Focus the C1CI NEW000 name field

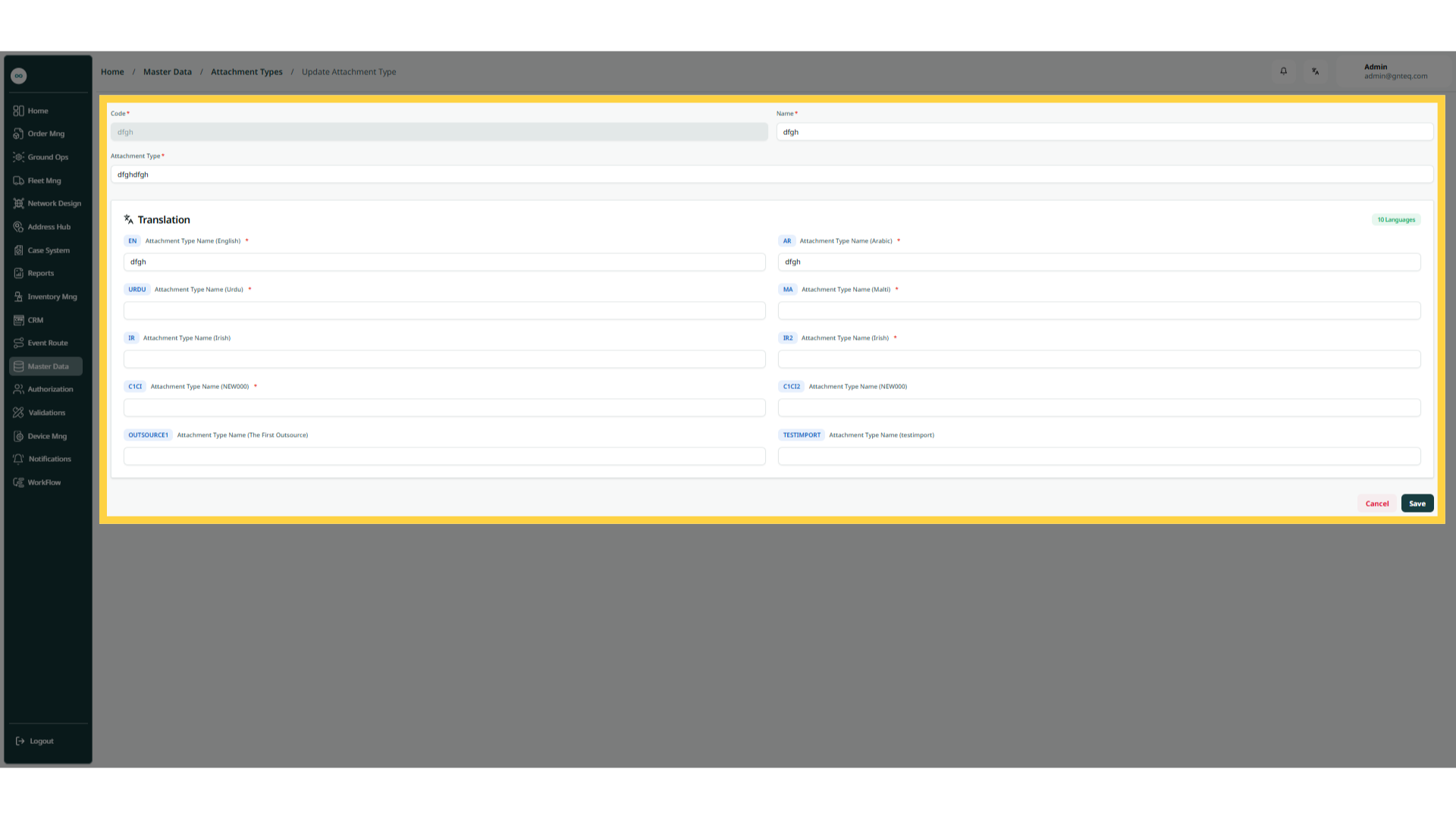444,407
